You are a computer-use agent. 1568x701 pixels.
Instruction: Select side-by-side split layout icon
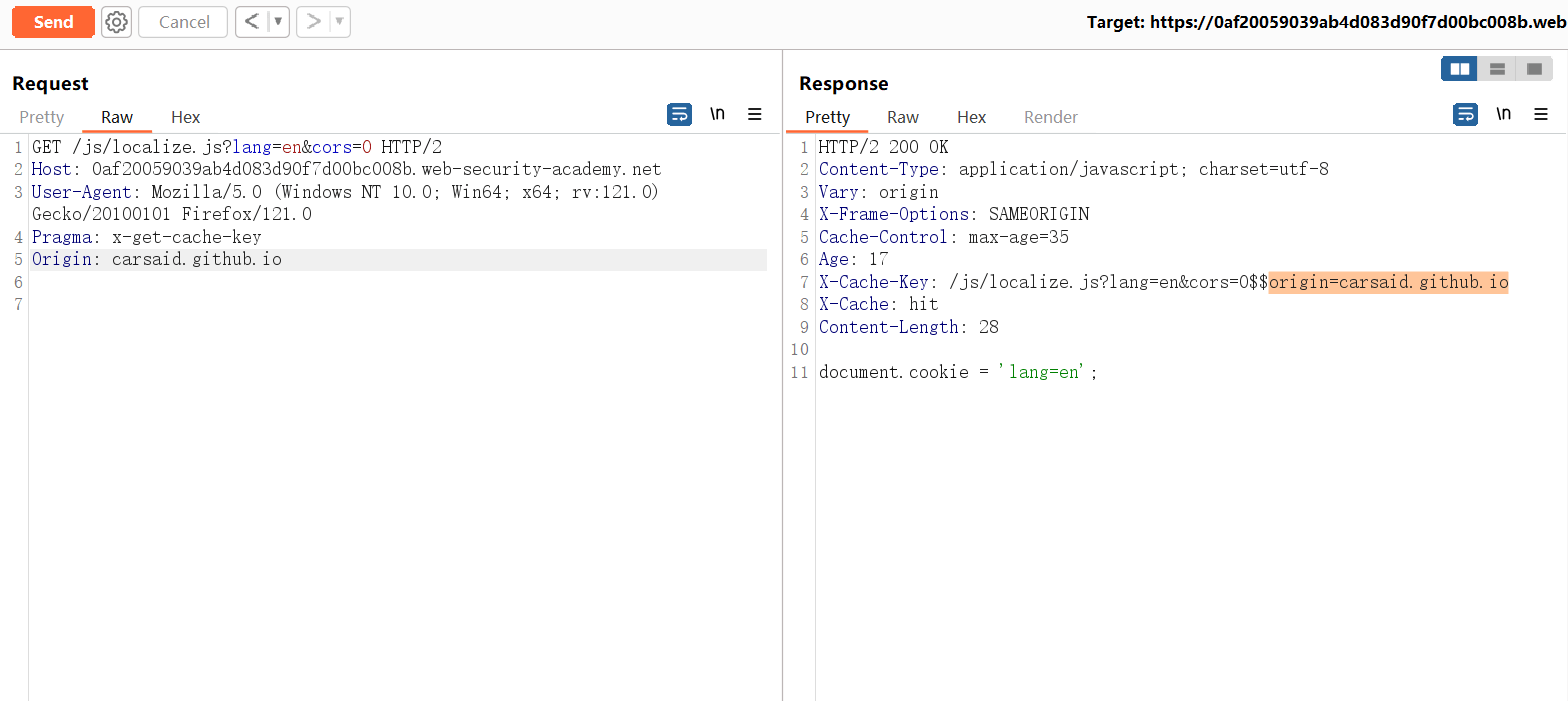[x=1459, y=69]
